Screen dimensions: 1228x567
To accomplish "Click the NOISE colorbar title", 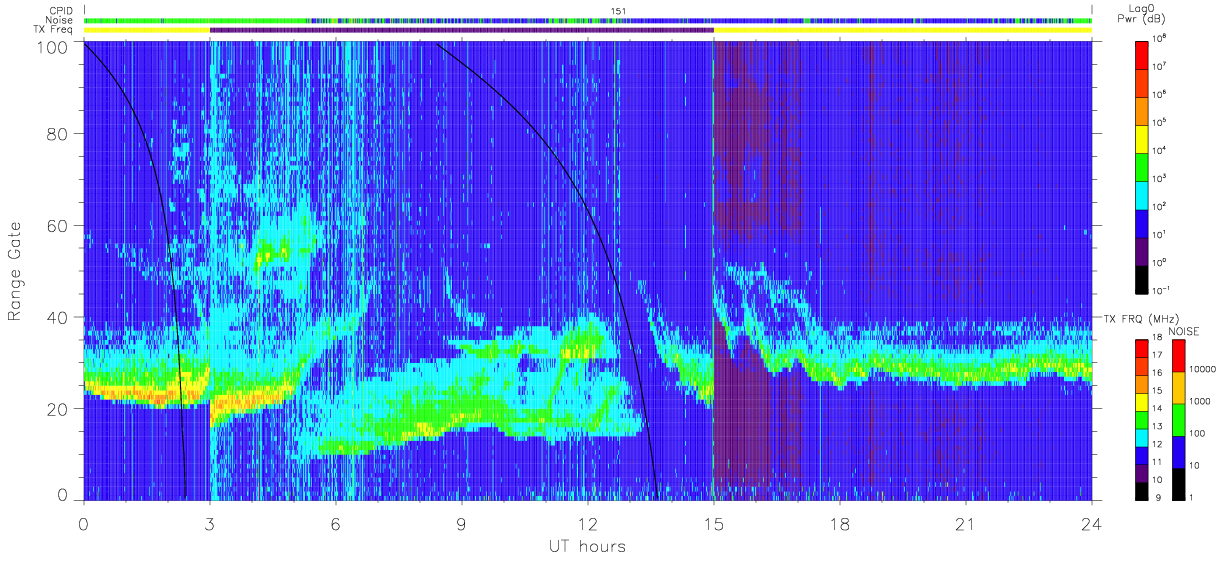I will coord(1184,331).
